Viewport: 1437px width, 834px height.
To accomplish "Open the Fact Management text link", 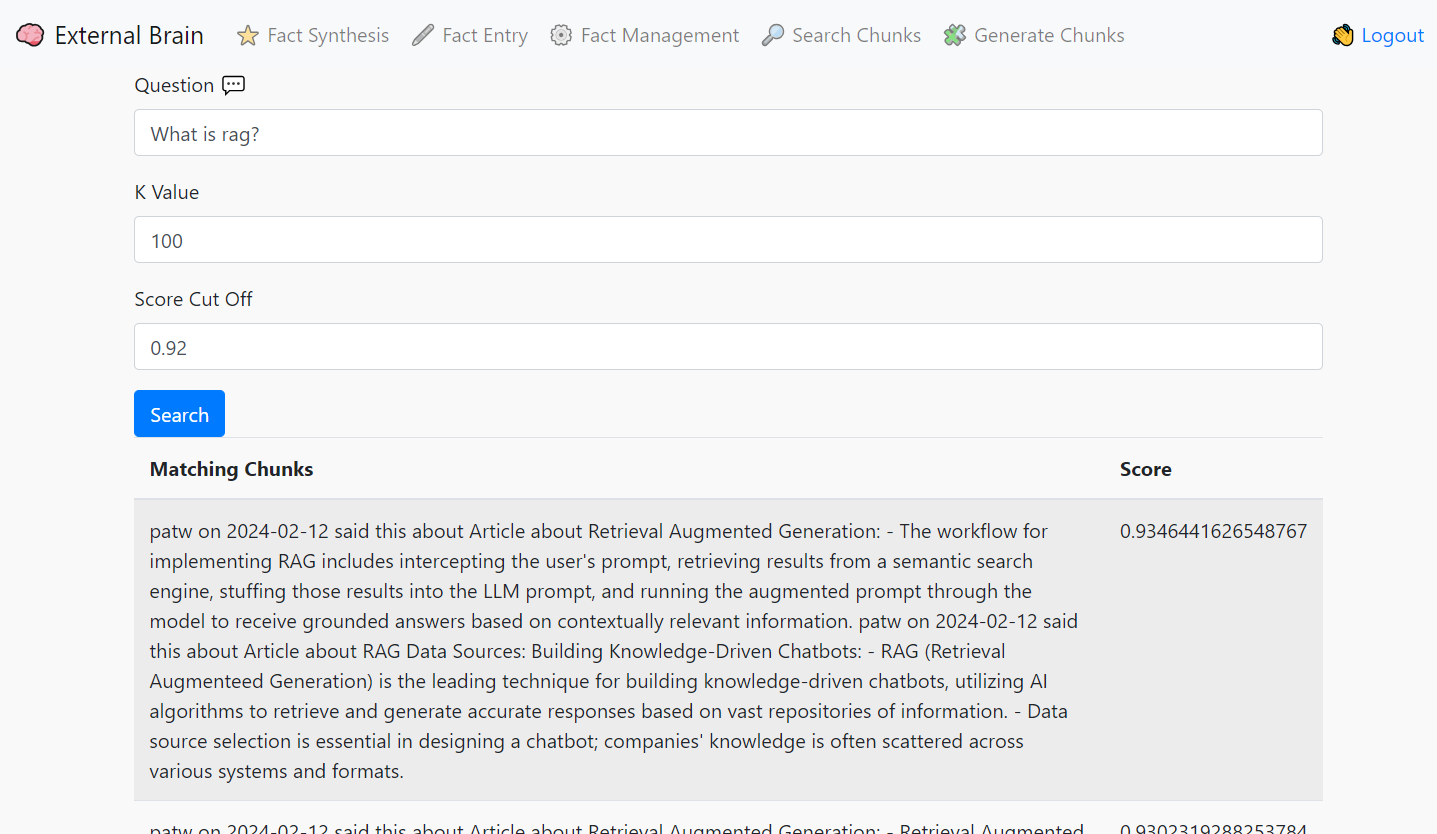I will (660, 35).
